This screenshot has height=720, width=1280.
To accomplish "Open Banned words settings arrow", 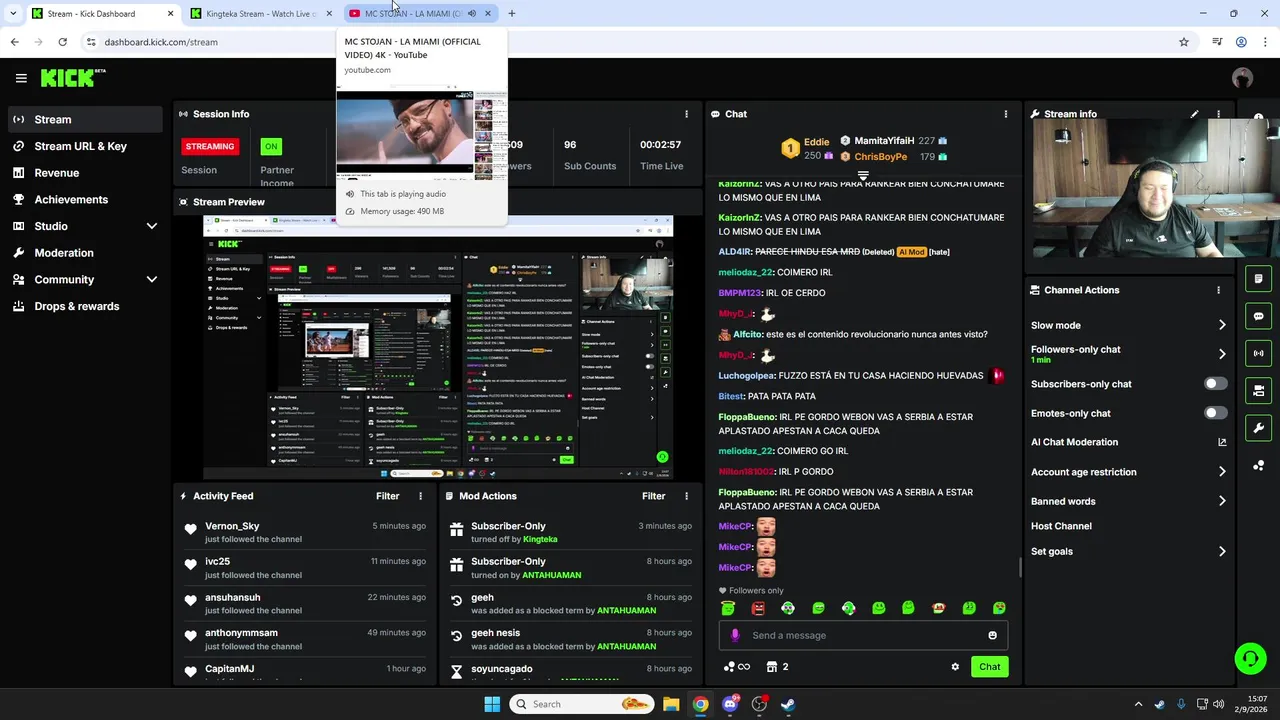I will [1222, 501].
